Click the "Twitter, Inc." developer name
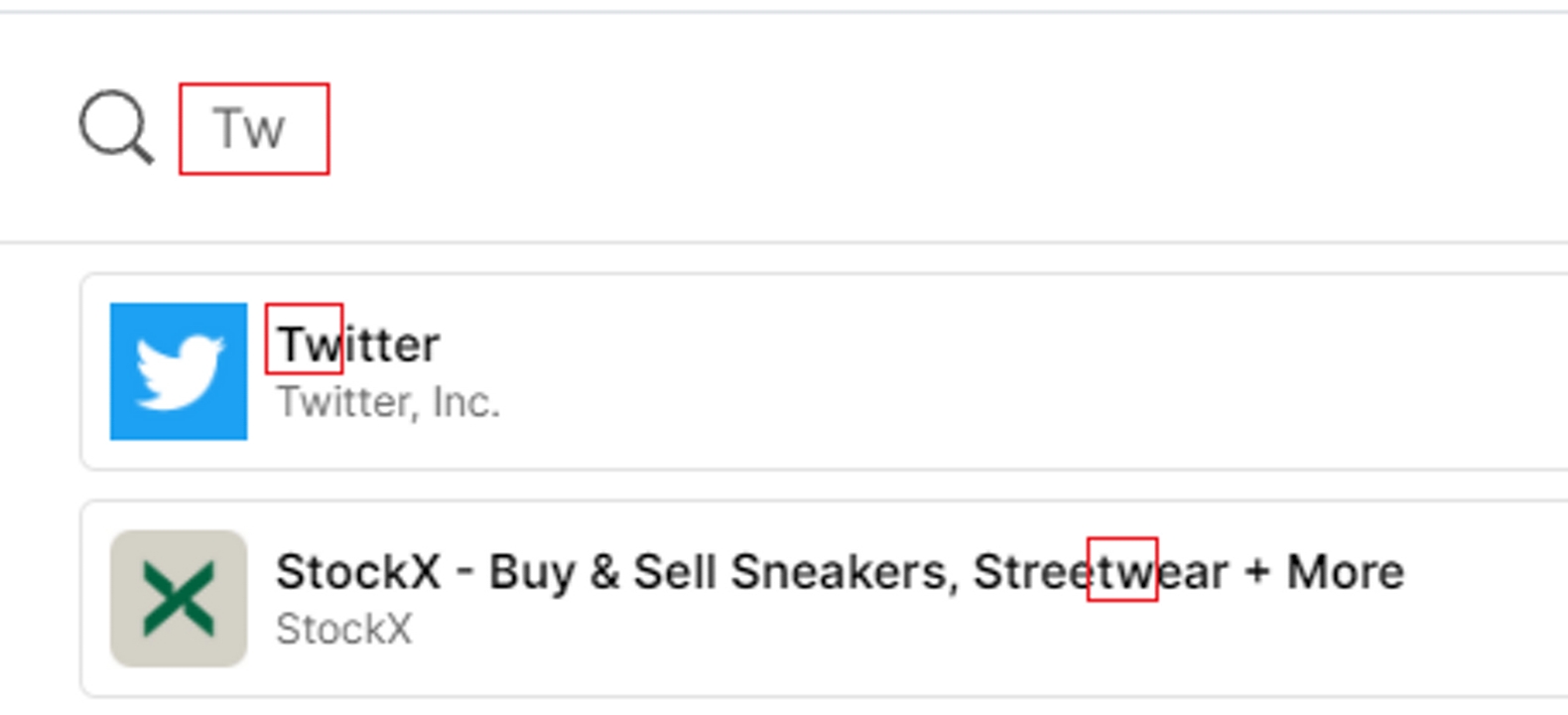 [387, 402]
